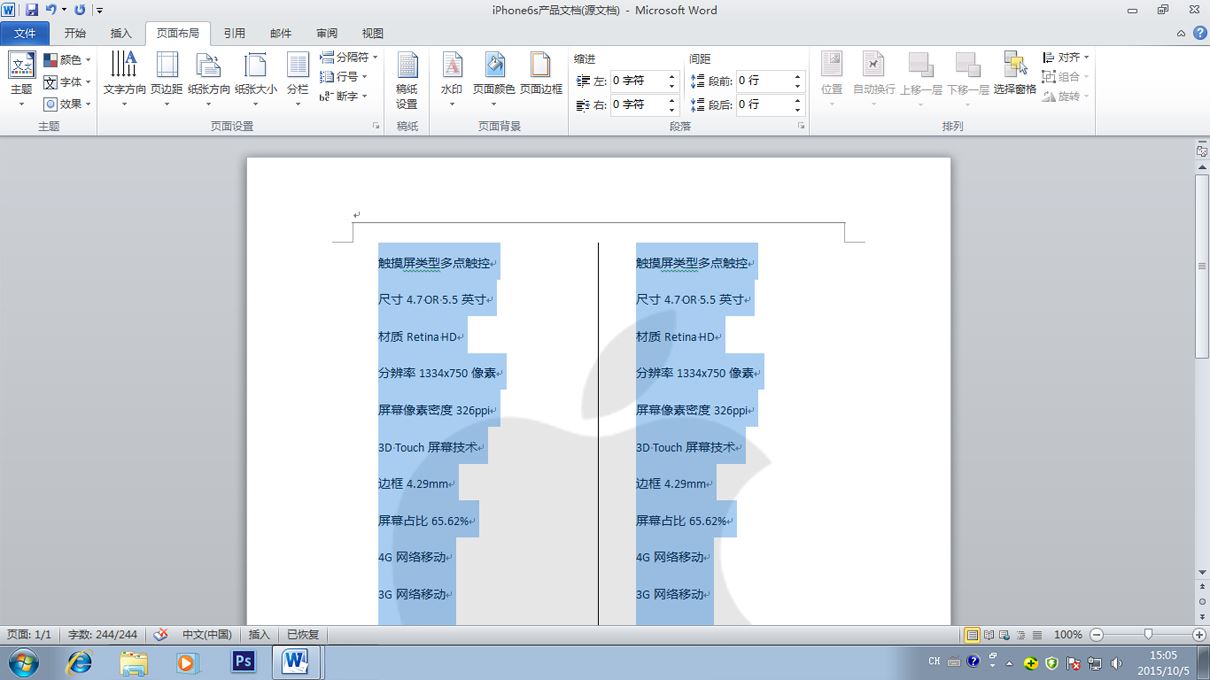The height and width of the screenshot is (680, 1210).
Task: Switch to Draft view
Action: [1036, 635]
